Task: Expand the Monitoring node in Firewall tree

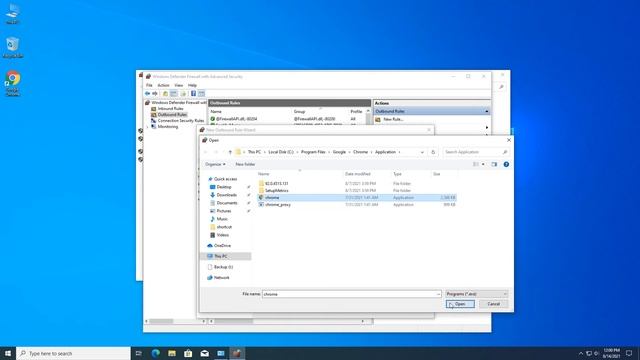Action: point(148,127)
